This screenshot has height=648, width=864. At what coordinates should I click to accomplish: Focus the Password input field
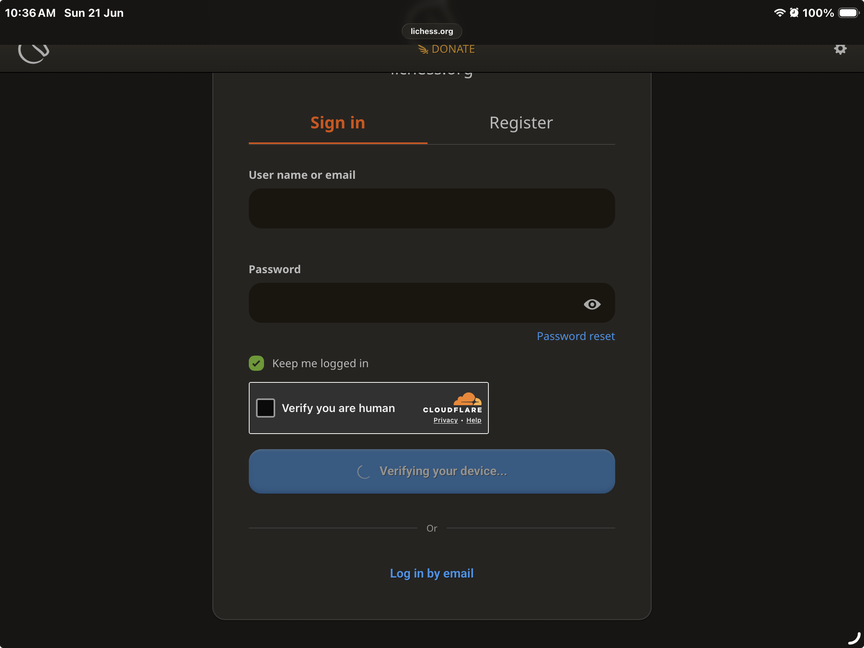click(x=431, y=303)
